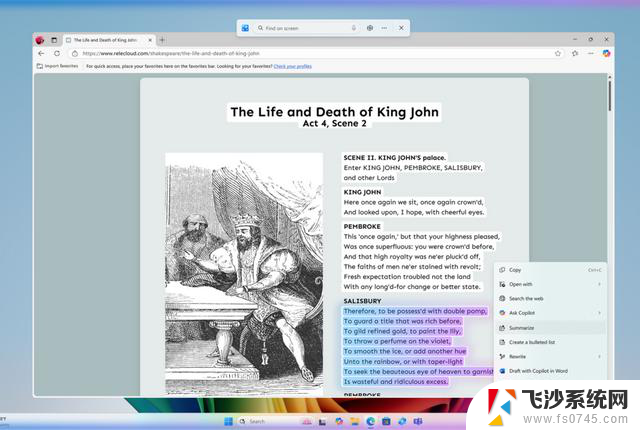Choose Create a bulleted list option
640x430 pixels.
pyautogui.click(x=550, y=342)
